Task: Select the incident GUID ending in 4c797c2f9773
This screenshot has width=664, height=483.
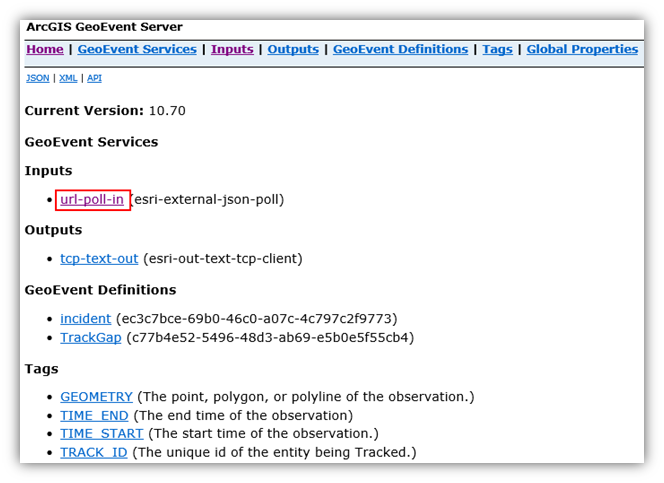Action: point(257,318)
